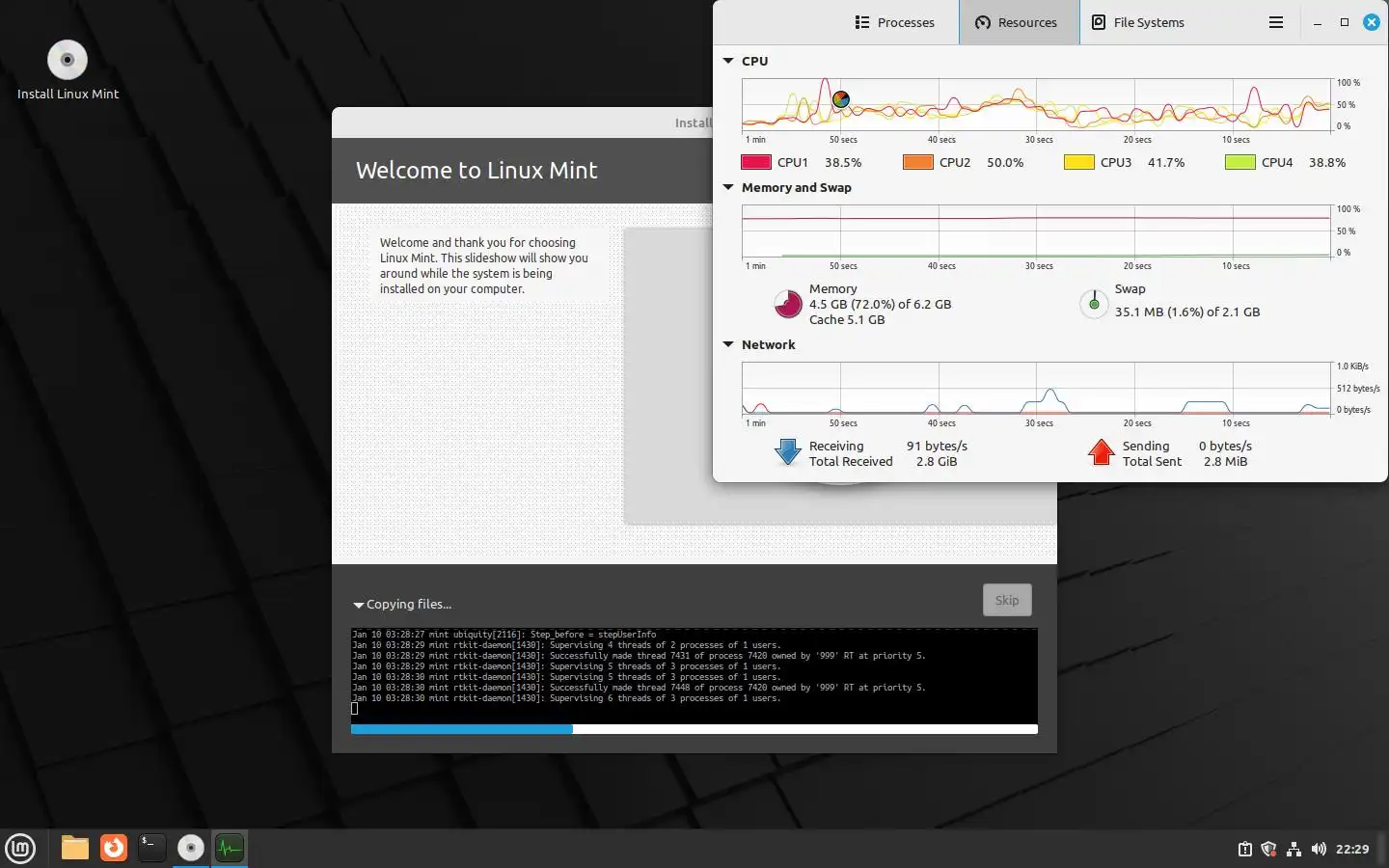Image resolution: width=1389 pixels, height=868 pixels.
Task: Change the CPU1 graph color swatch
Action: (755, 162)
